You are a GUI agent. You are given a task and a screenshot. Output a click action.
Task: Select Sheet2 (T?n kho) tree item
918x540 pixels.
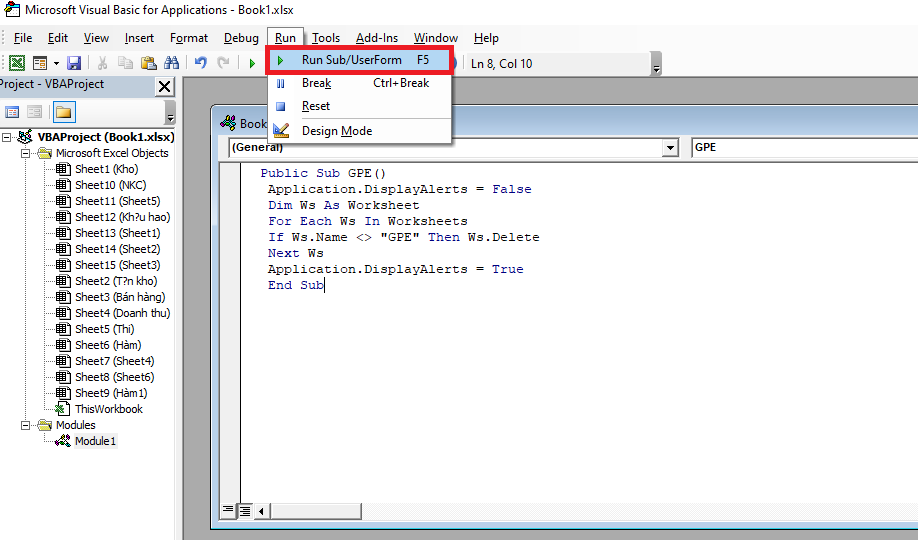(116, 281)
